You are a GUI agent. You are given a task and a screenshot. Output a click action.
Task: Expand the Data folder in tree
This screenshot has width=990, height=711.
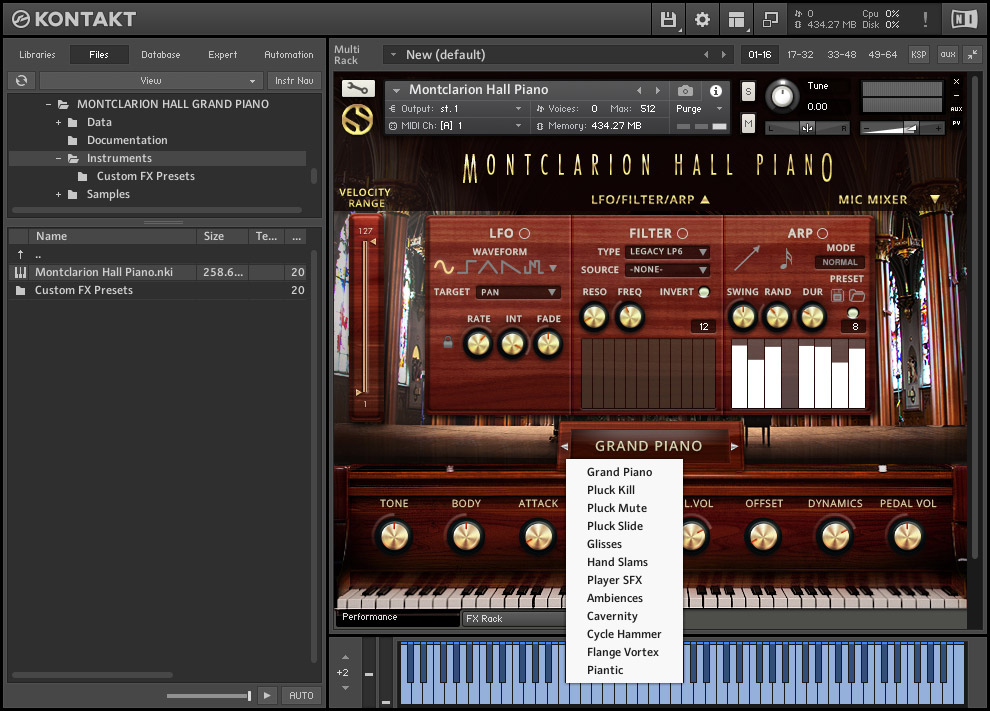[x=58, y=122]
